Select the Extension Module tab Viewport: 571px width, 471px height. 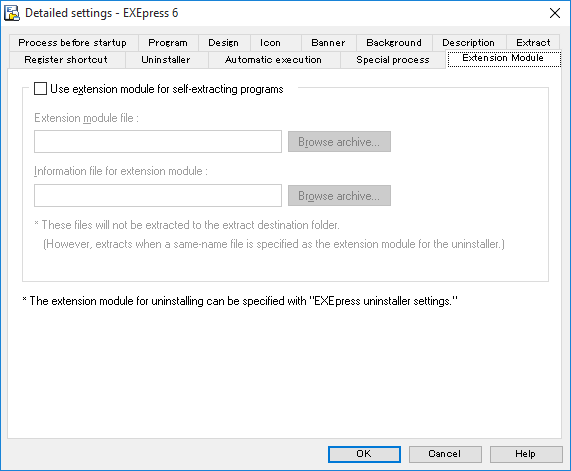(x=503, y=58)
